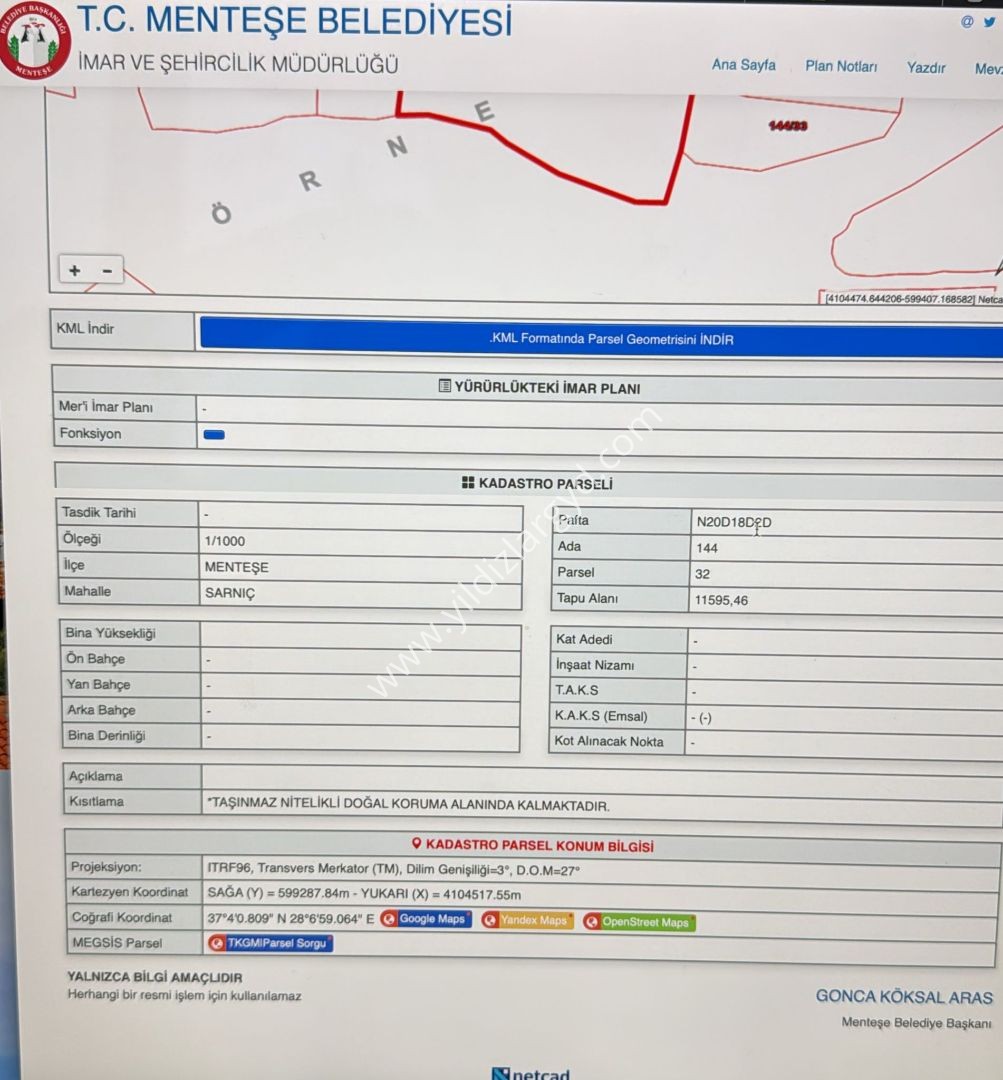Click the @ email icon
This screenshot has height=1080, width=1003.
pos(967,22)
